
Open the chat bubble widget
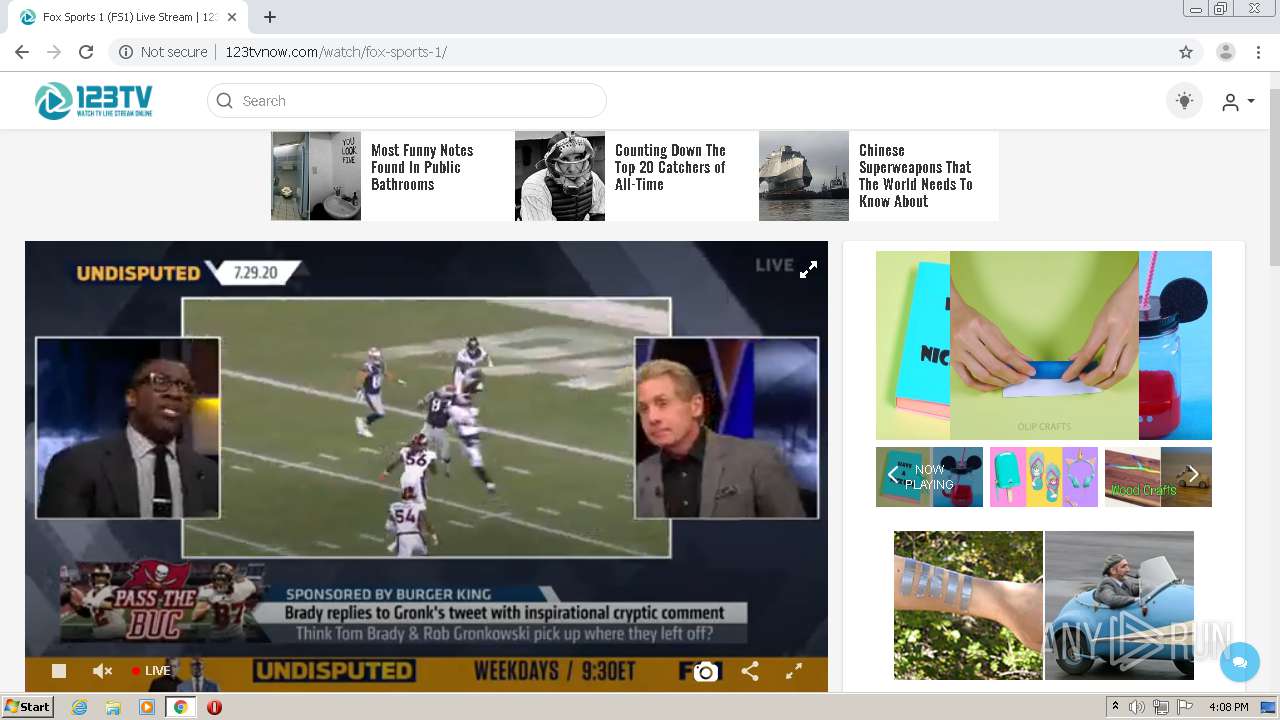point(1240,662)
